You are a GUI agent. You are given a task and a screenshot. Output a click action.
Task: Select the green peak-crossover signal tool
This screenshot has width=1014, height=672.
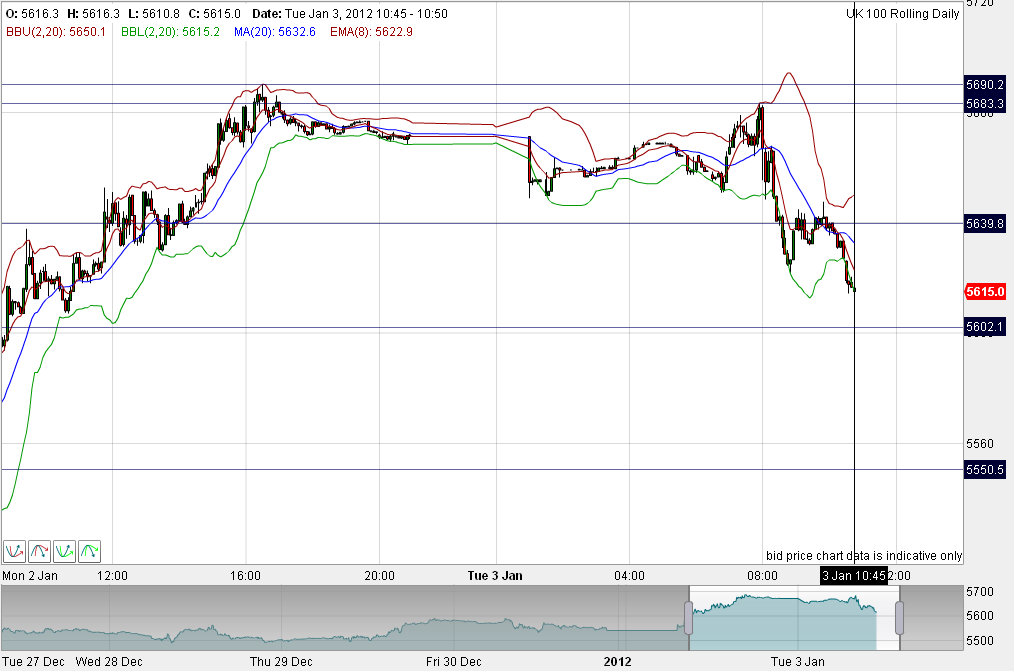pos(89,551)
